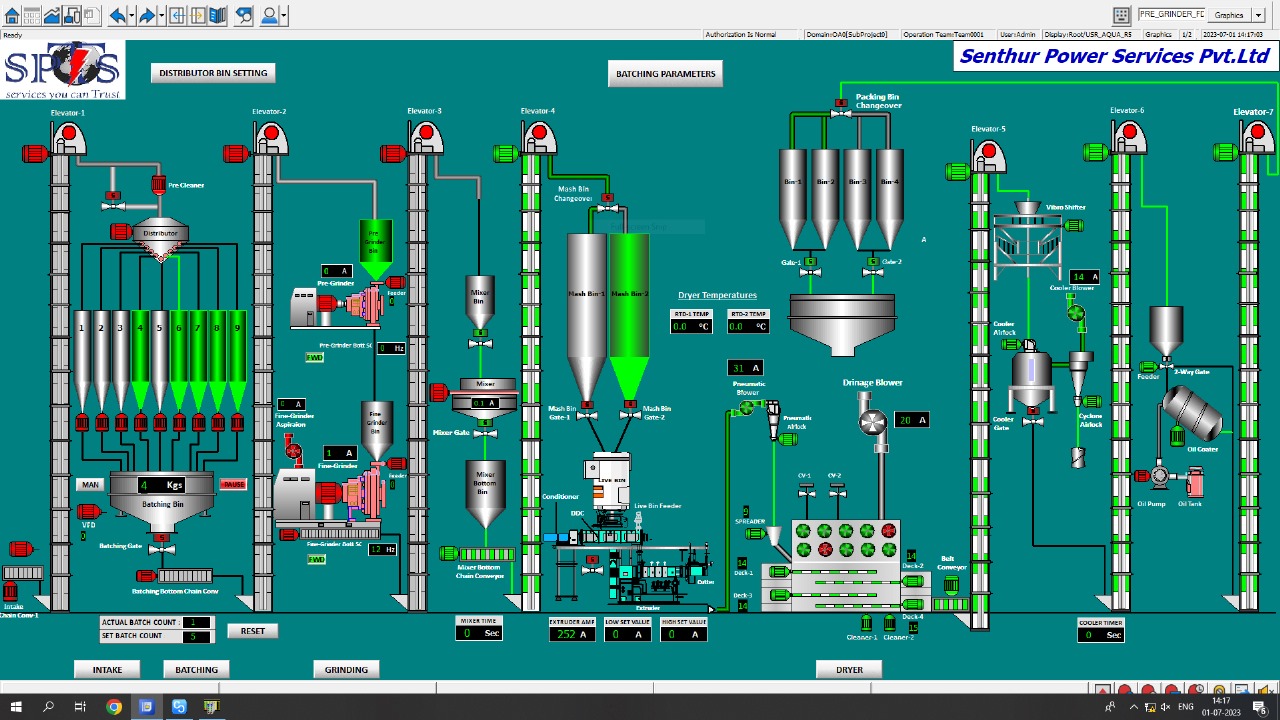Click the Oil Pump icon
Viewport: 1280px width, 720px height.
[x=1159, y=477]
